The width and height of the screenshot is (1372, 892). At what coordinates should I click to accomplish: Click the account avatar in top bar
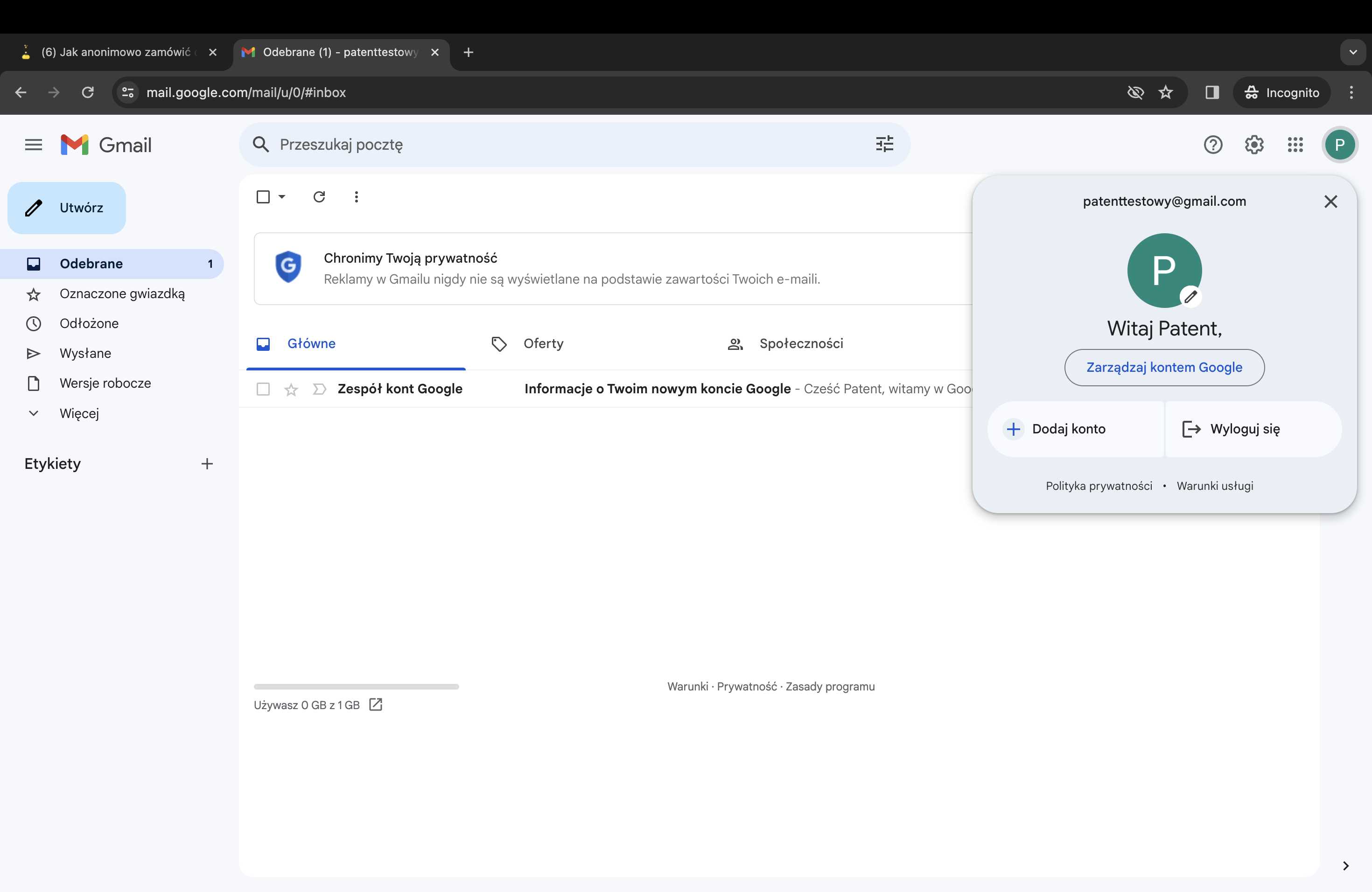click(x=1339, y=145)
